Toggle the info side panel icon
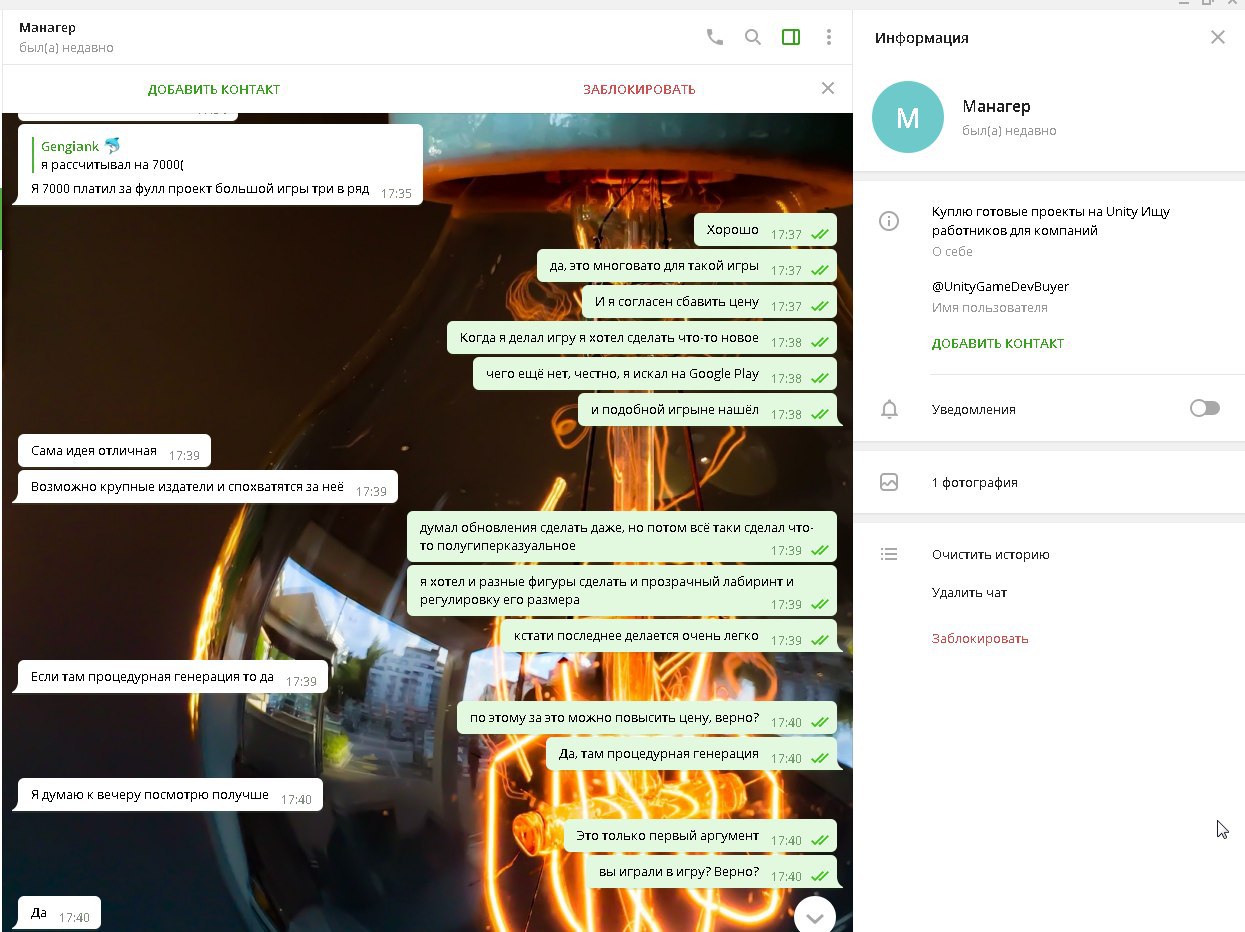This screenshot has width=1245, height=932. [791, 37]
